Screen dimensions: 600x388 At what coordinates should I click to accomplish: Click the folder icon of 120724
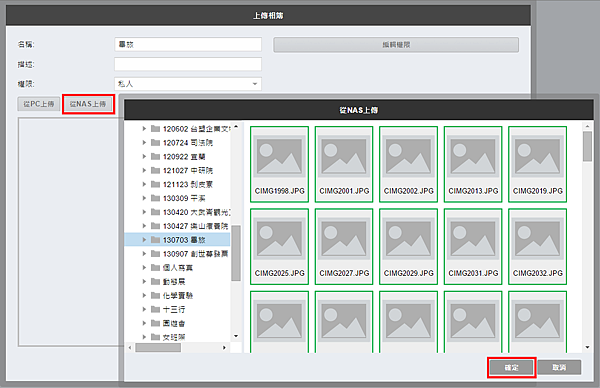pyautogui.click(x=155, y=142)
